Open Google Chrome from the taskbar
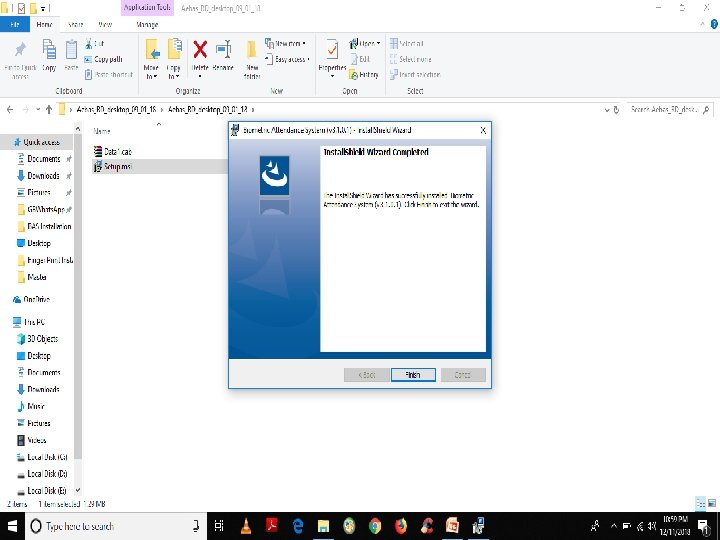Viewport: 720px width, 540px height. (375, 526)
